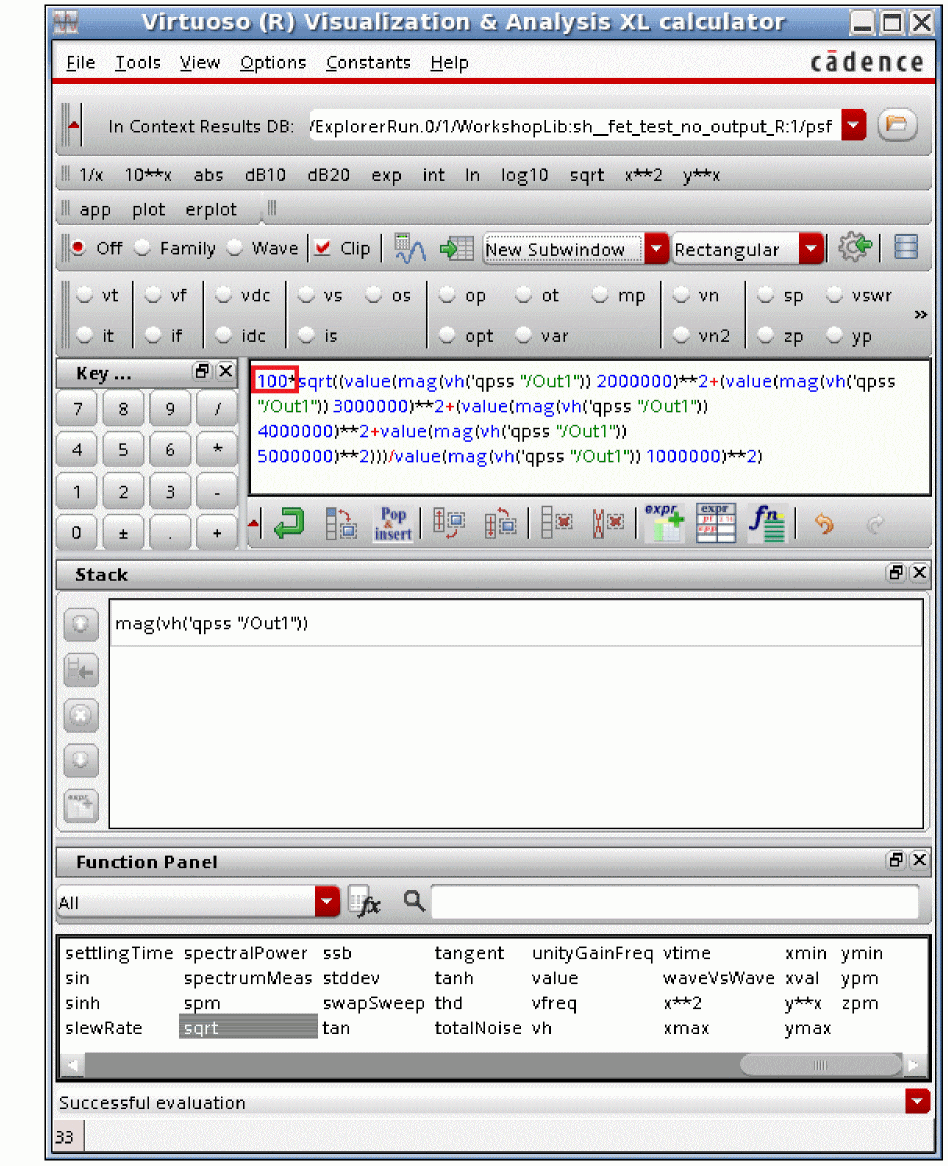Screen dimensions: 948x1166
Task: Click keypad number 7 button
Action: click(77, 408)
